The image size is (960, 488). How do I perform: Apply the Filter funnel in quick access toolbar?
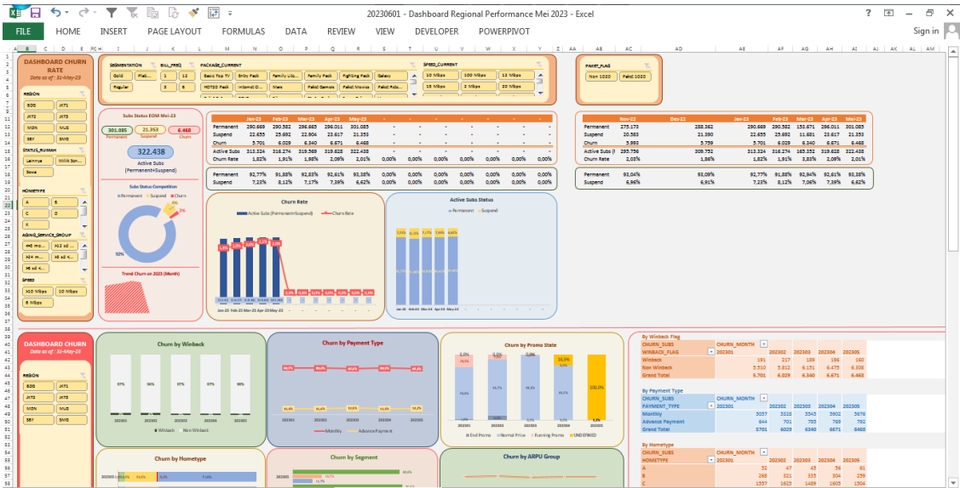pyautogui.click(x=111, y=12)
